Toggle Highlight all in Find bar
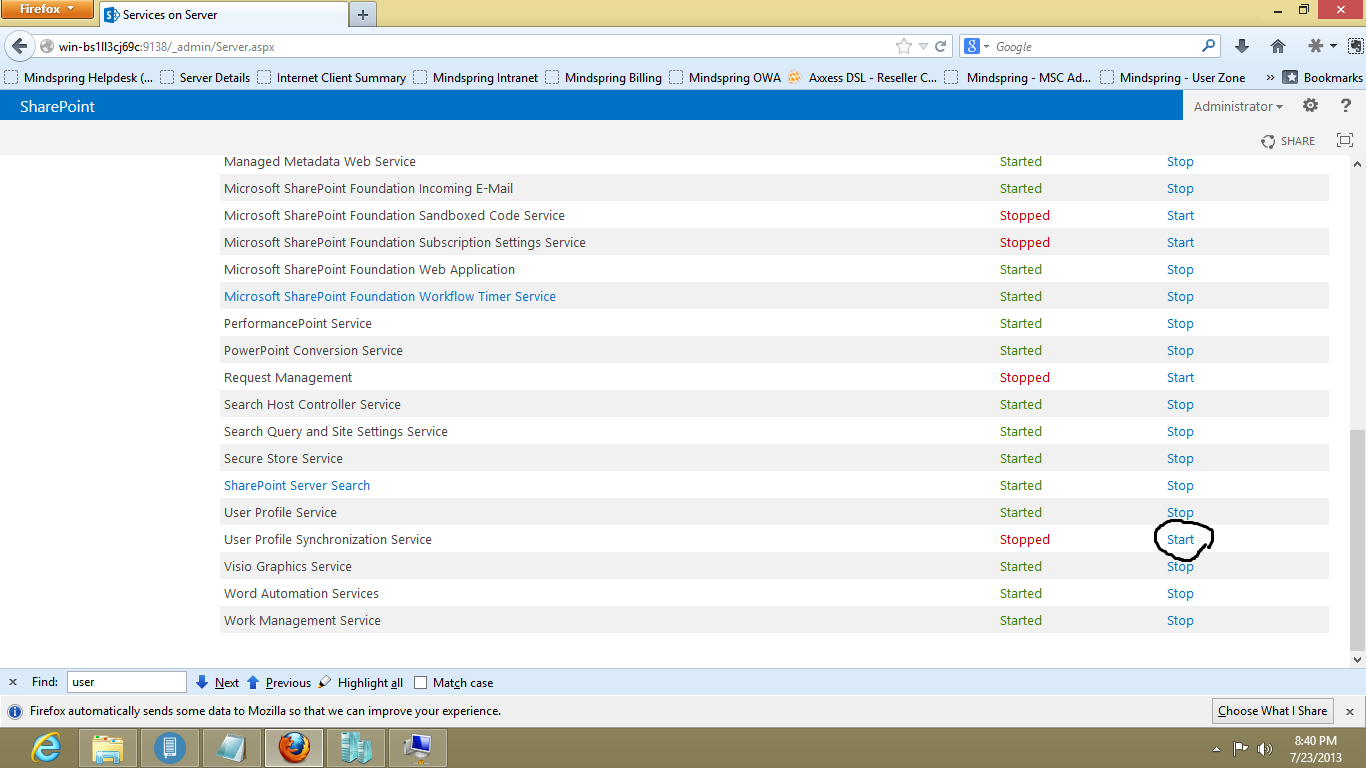 360,682
